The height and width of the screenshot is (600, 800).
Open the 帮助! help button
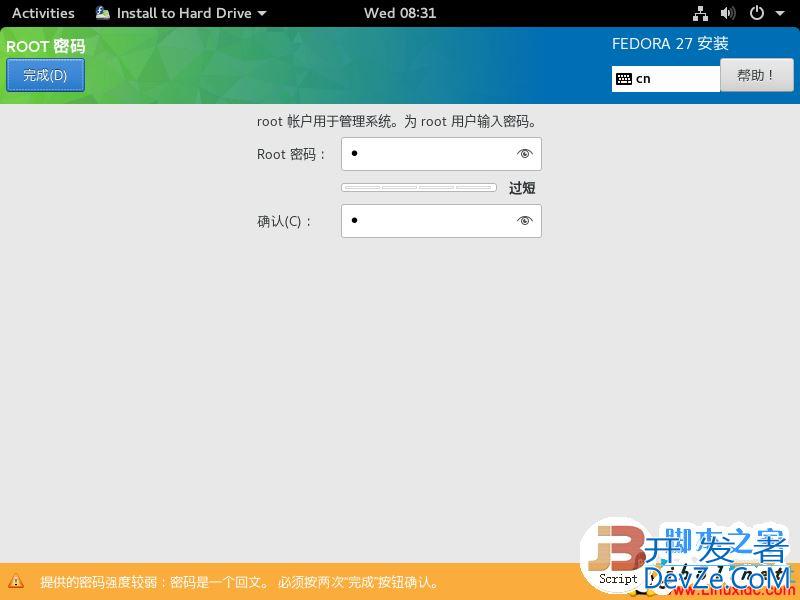coord(757,75)
